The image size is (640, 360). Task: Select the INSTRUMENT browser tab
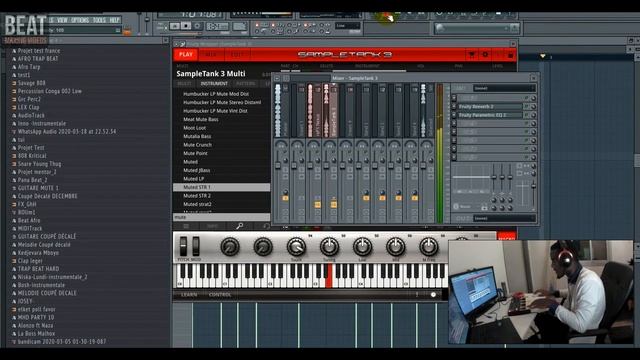[214, 84]
